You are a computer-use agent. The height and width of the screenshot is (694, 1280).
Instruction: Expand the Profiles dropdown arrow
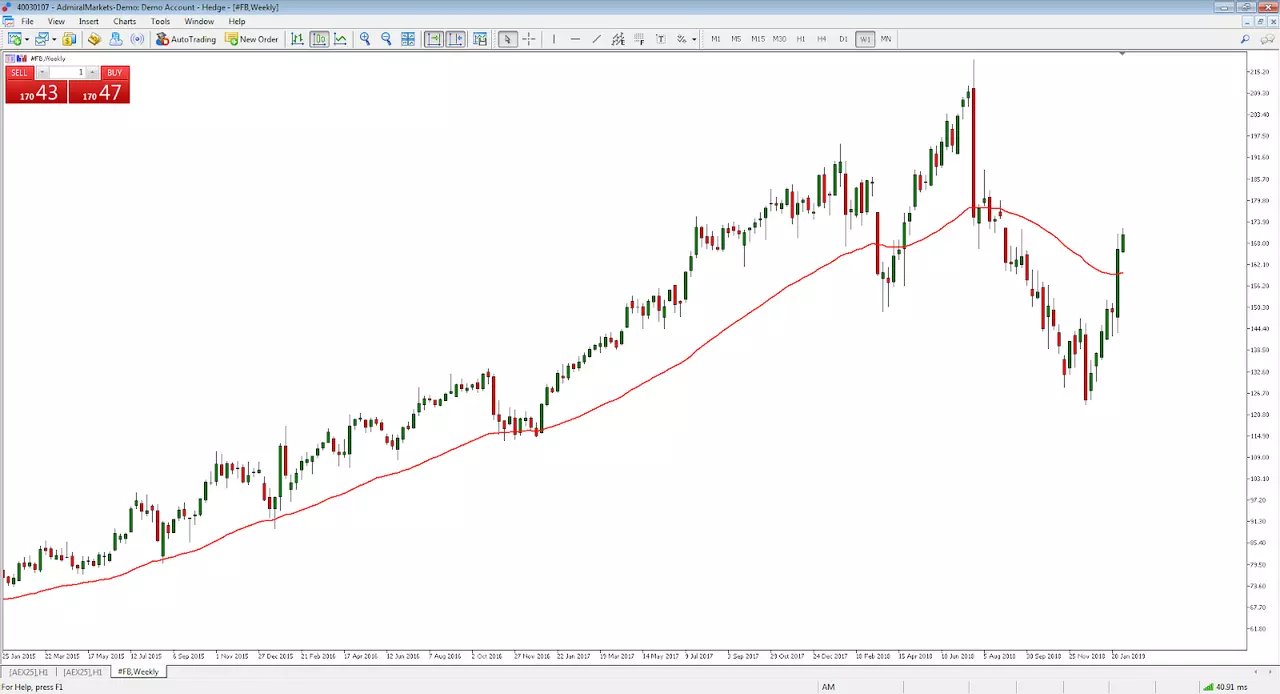point(54,39)
